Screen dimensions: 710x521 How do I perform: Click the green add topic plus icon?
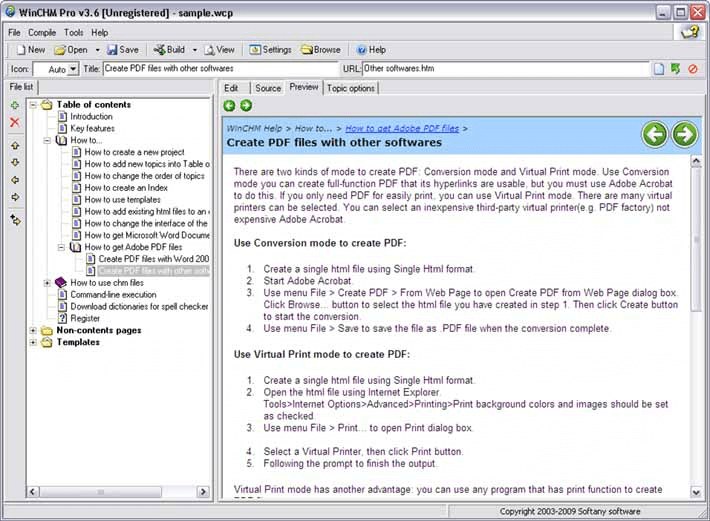click(14, 105)
